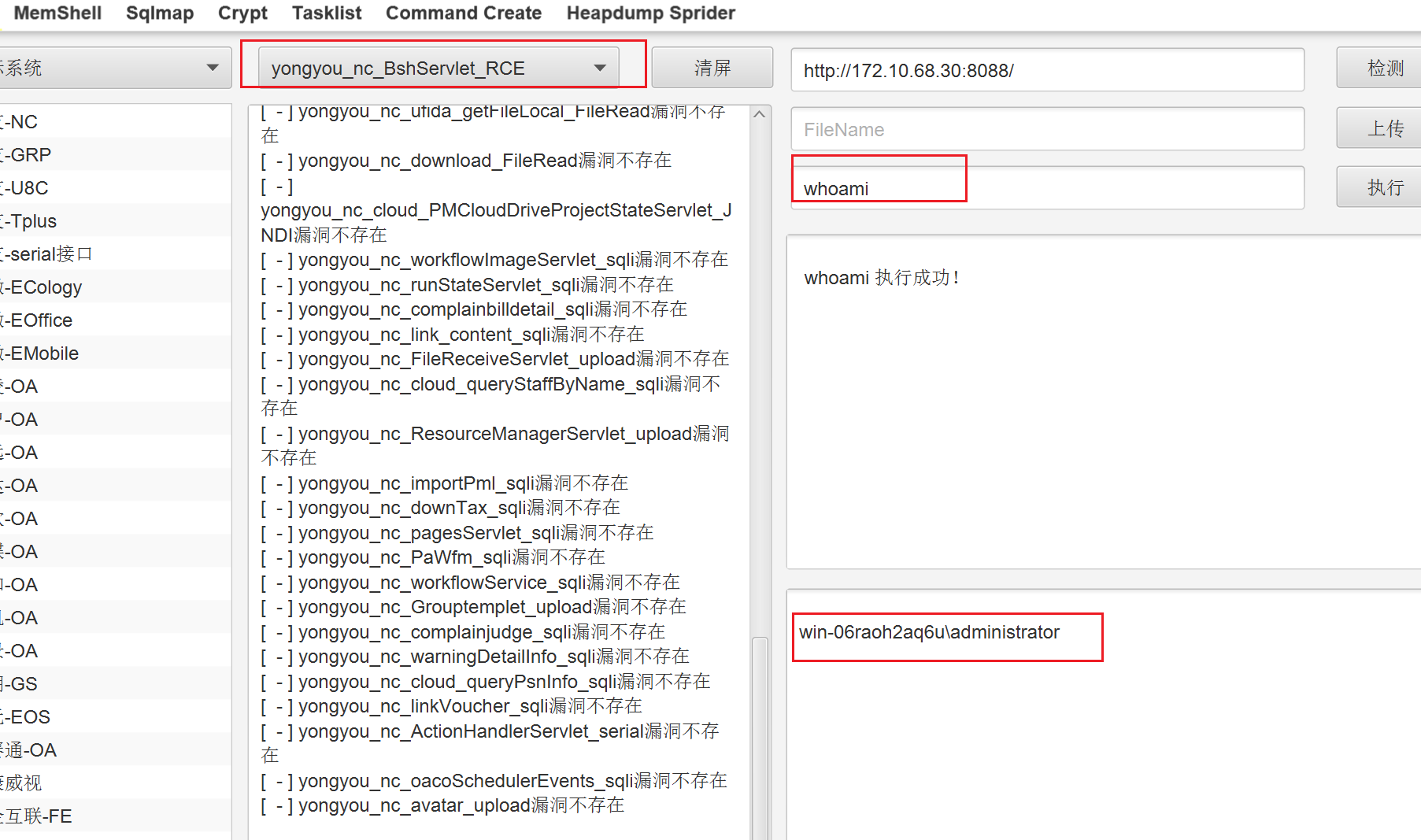
Task: Select the -EMobile entry in the list
Action: click(116, 353)
